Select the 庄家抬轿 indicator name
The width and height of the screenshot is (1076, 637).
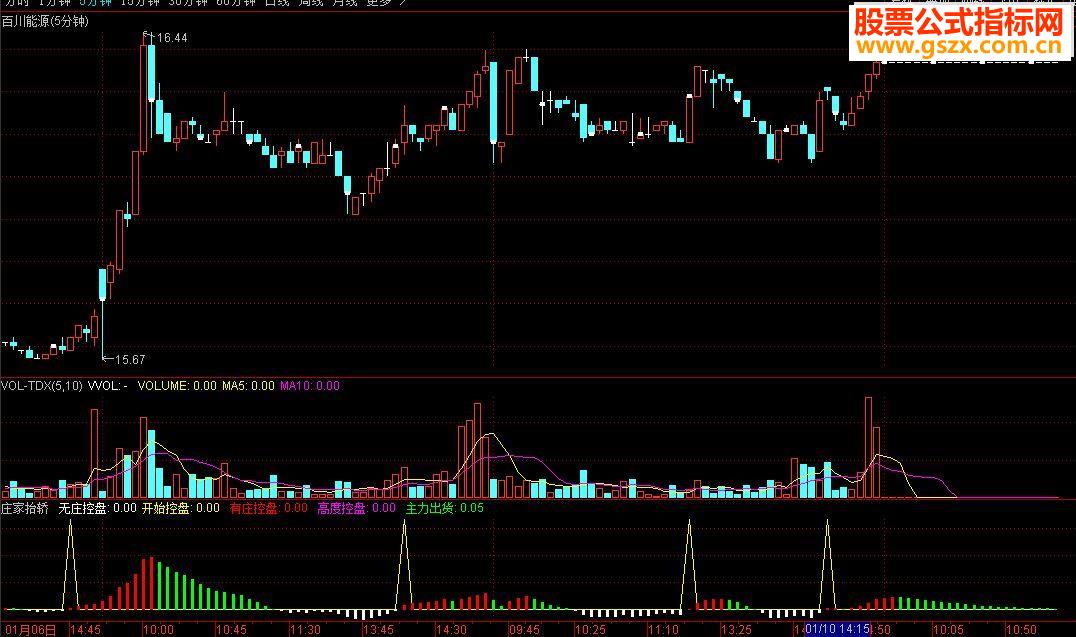pyautogui.click(x=25, y=508)
